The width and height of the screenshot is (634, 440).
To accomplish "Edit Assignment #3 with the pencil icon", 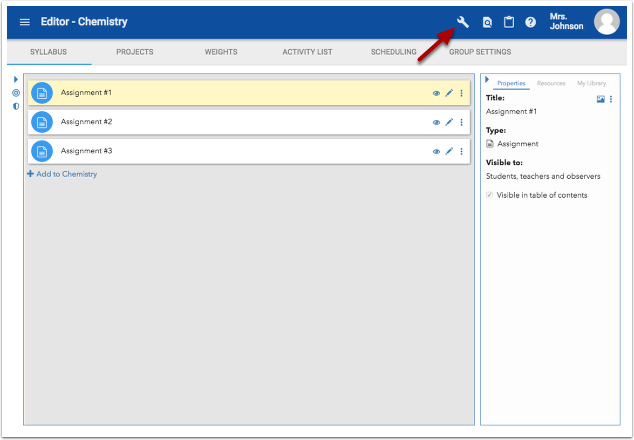I will click(449, 152).
